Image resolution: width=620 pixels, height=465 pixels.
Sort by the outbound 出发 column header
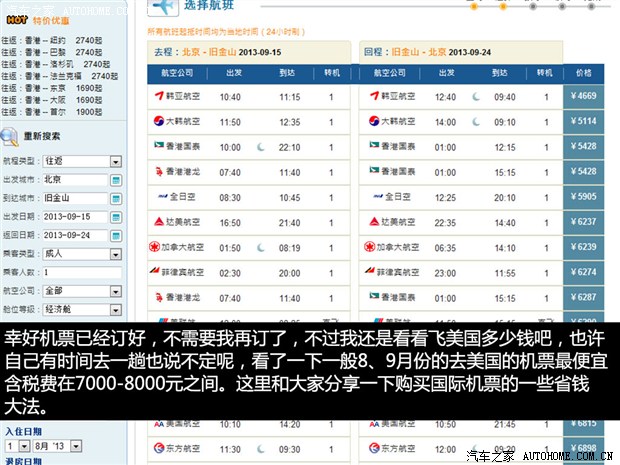pos(233,73)
